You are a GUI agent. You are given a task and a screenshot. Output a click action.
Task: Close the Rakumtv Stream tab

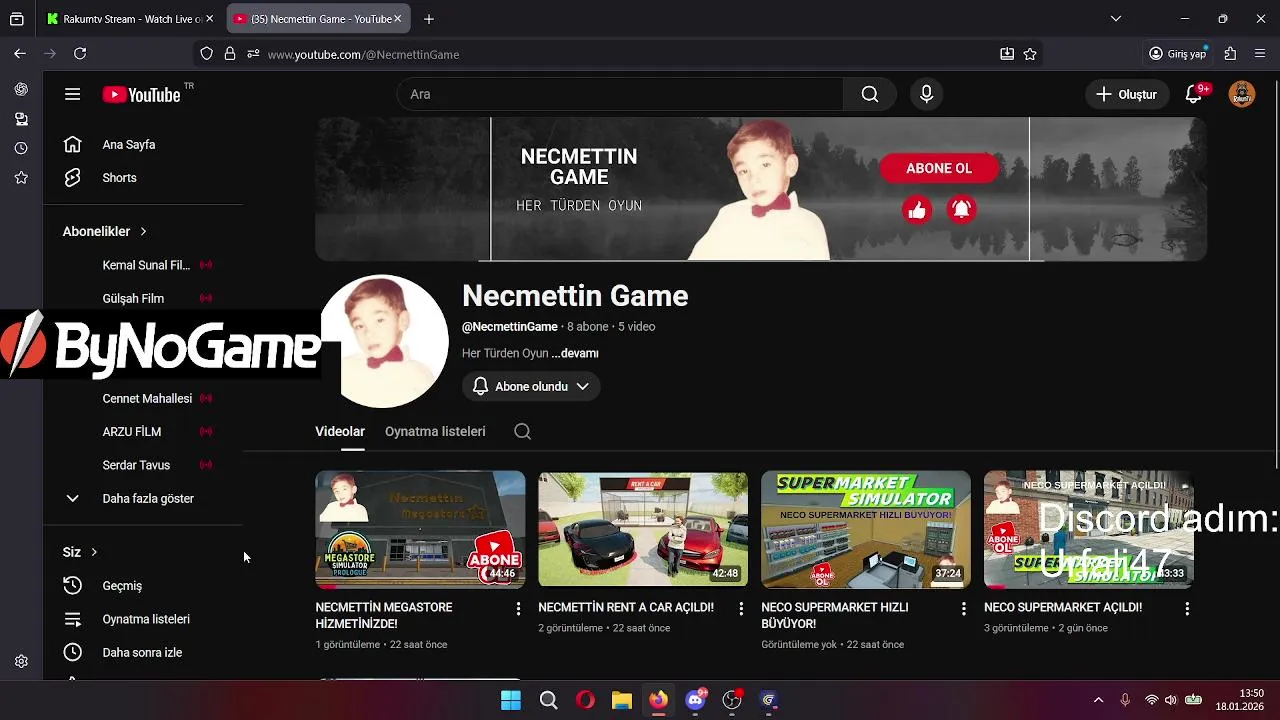point(209,19)
